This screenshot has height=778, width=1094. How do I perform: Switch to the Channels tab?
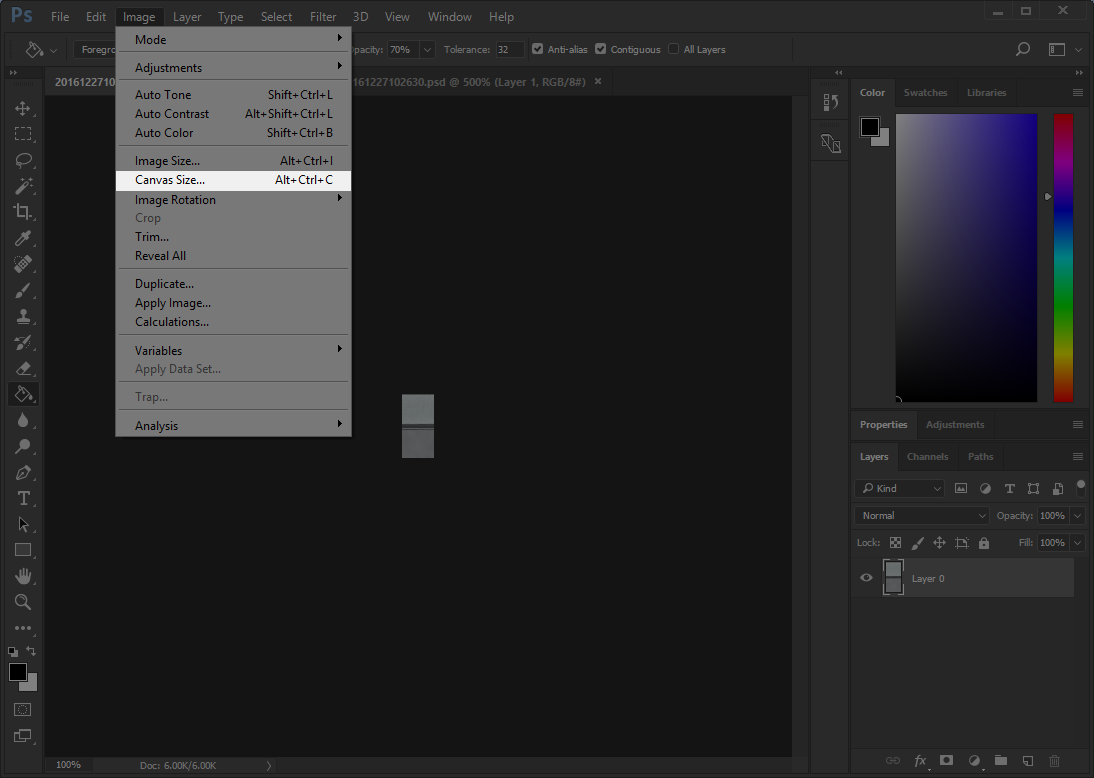(927, 456)
